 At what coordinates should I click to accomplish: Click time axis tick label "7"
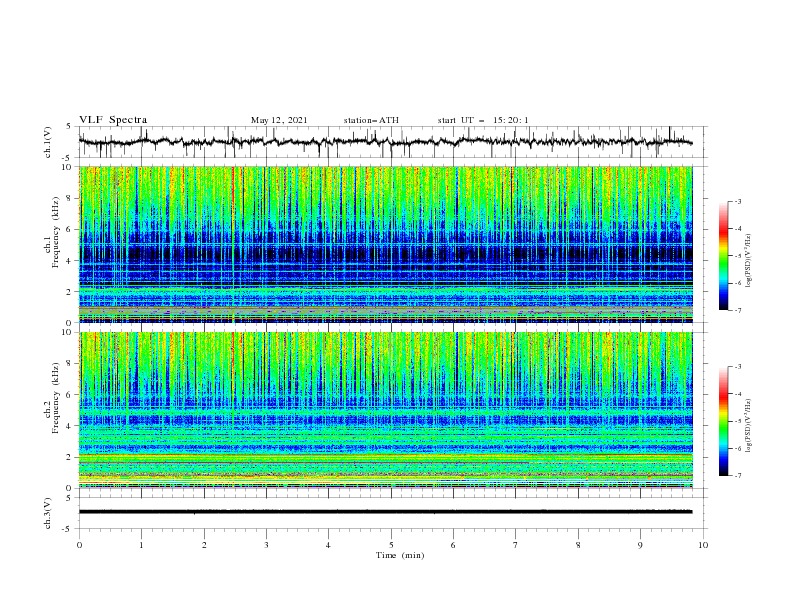point(516,545)
